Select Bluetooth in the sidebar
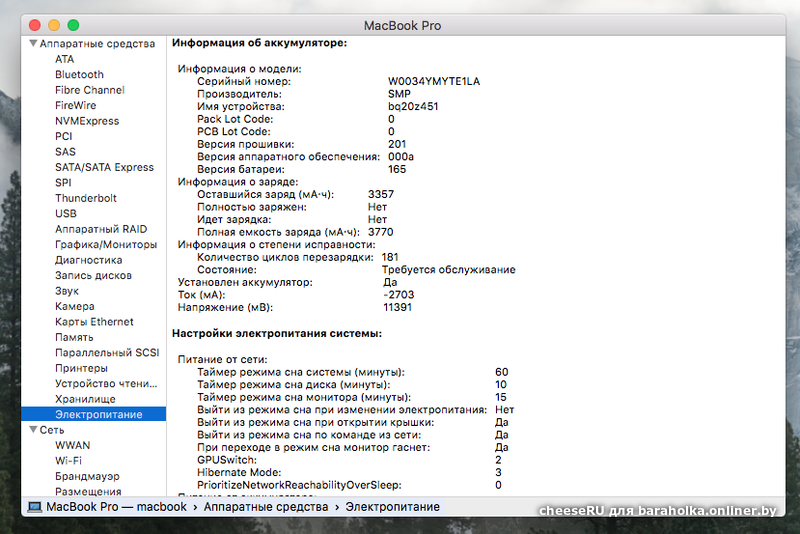Viewport: 800px width, 534px height. 79,74
